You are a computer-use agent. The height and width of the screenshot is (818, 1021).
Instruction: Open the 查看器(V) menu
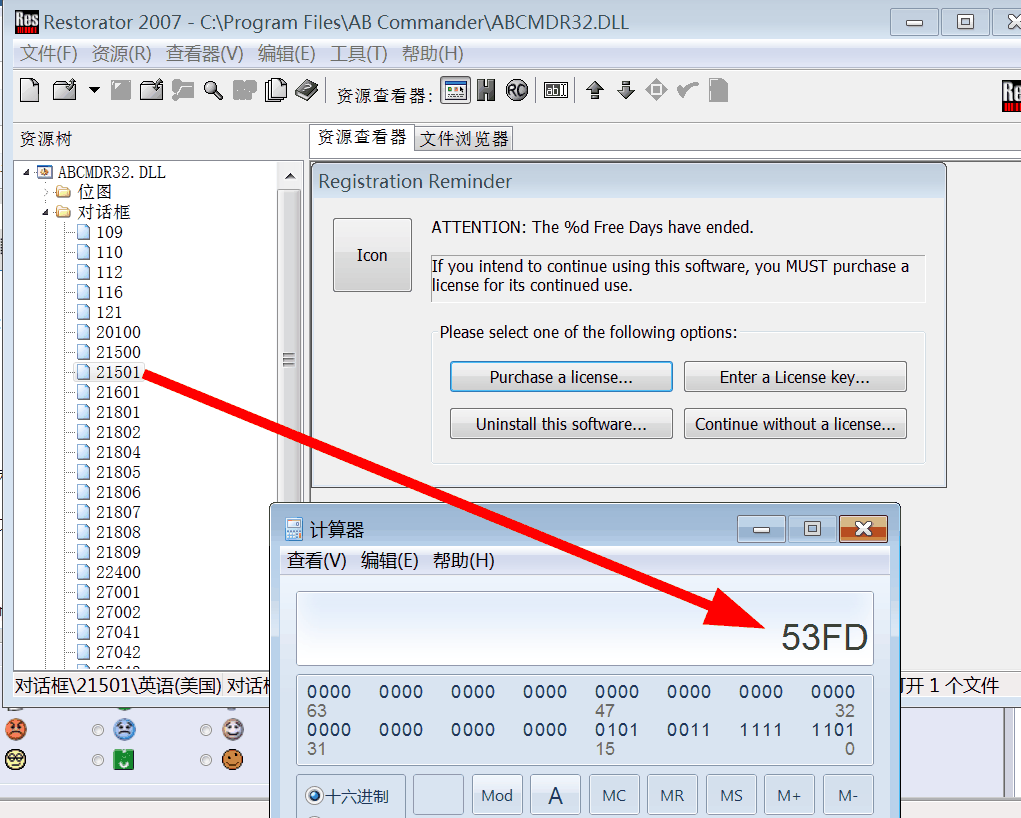click(204, 53)
